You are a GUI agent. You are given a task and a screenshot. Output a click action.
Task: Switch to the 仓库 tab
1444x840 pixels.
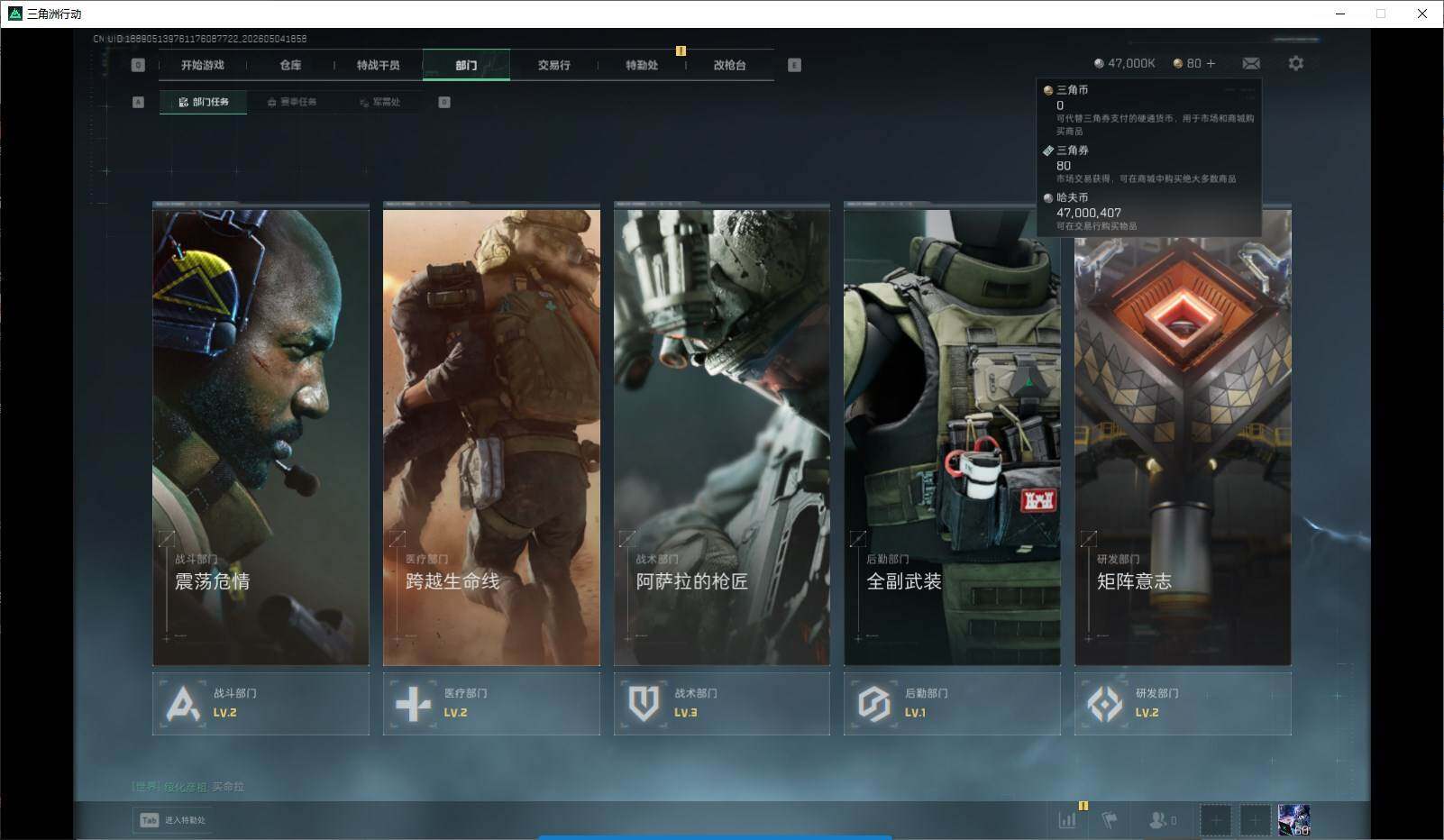pyautogui.click(x=290, y=65)
